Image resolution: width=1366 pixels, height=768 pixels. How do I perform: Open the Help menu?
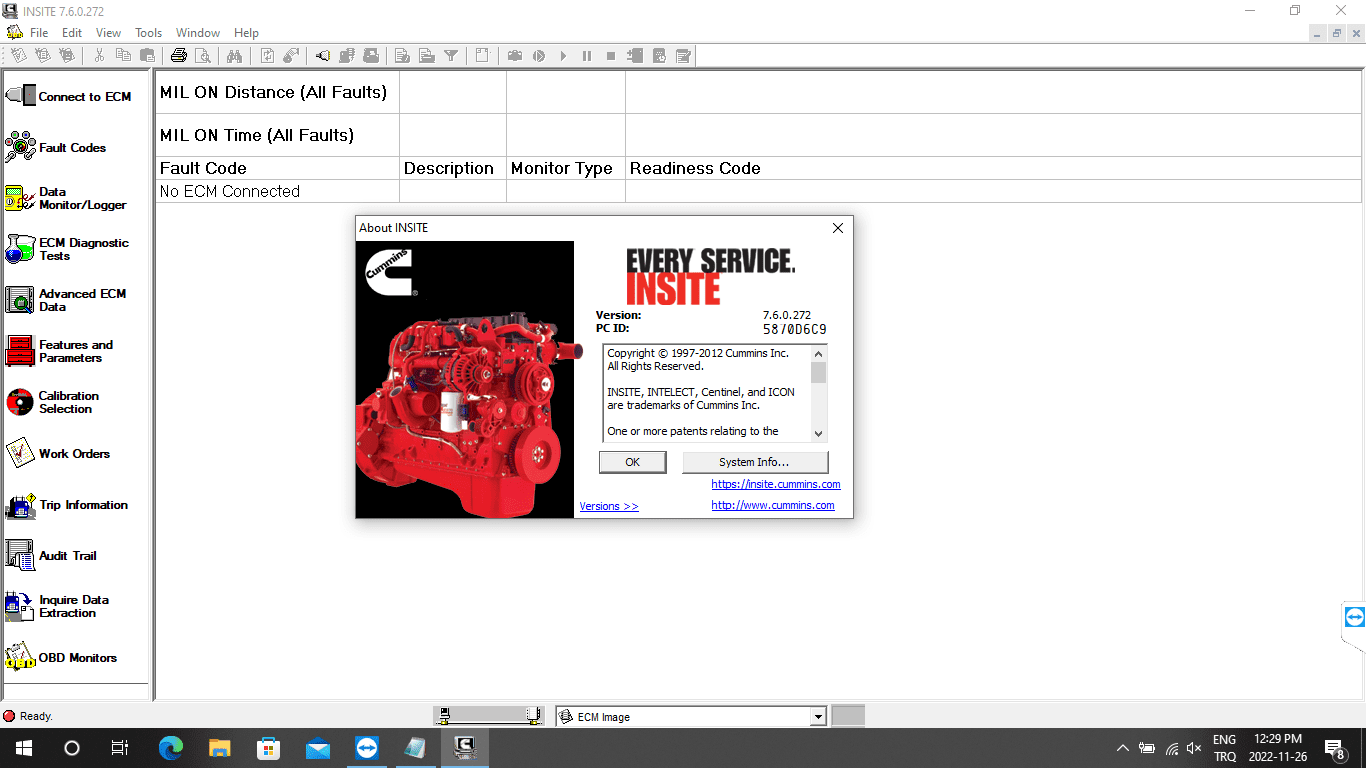(246, 33)
